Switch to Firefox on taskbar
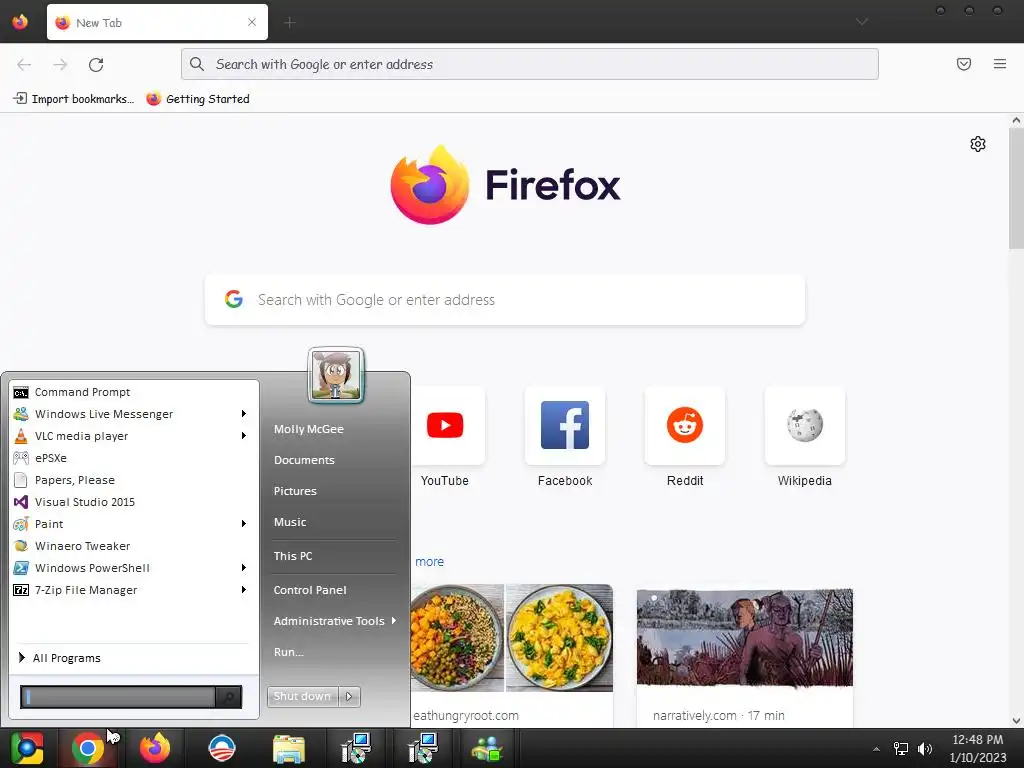 [x=155, y=748]
